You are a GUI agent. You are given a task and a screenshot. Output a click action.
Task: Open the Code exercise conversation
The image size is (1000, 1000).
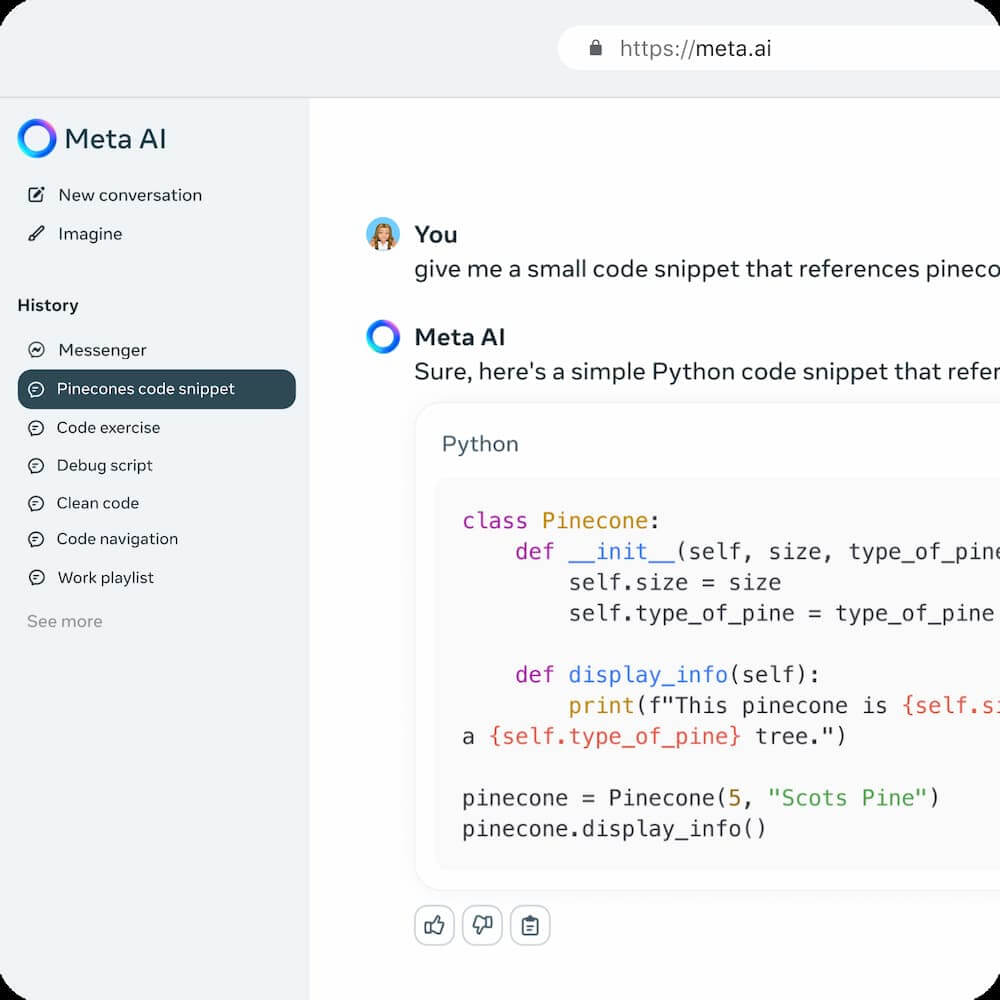108,427
